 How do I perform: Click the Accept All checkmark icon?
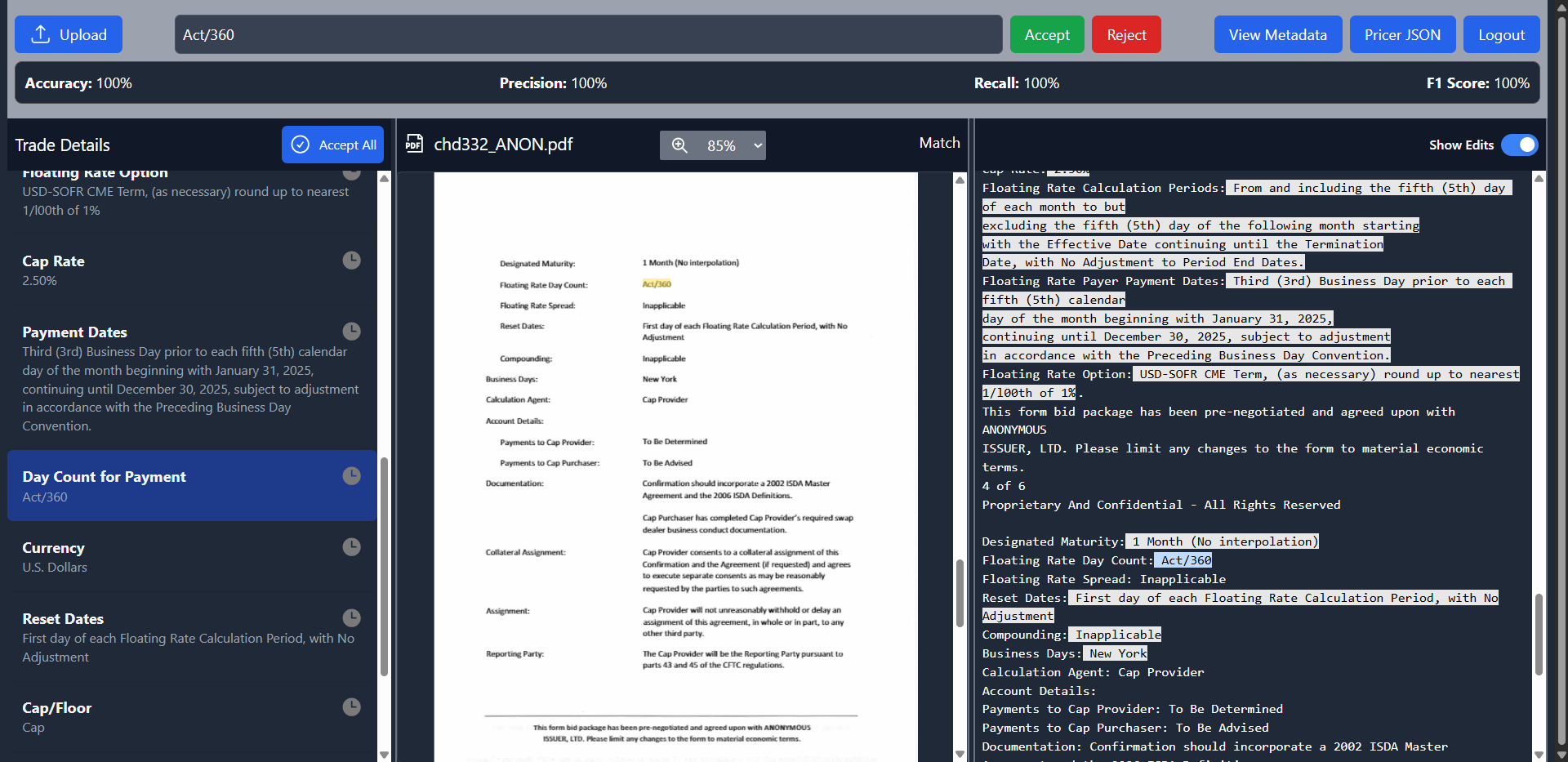(x=301, y=145)
